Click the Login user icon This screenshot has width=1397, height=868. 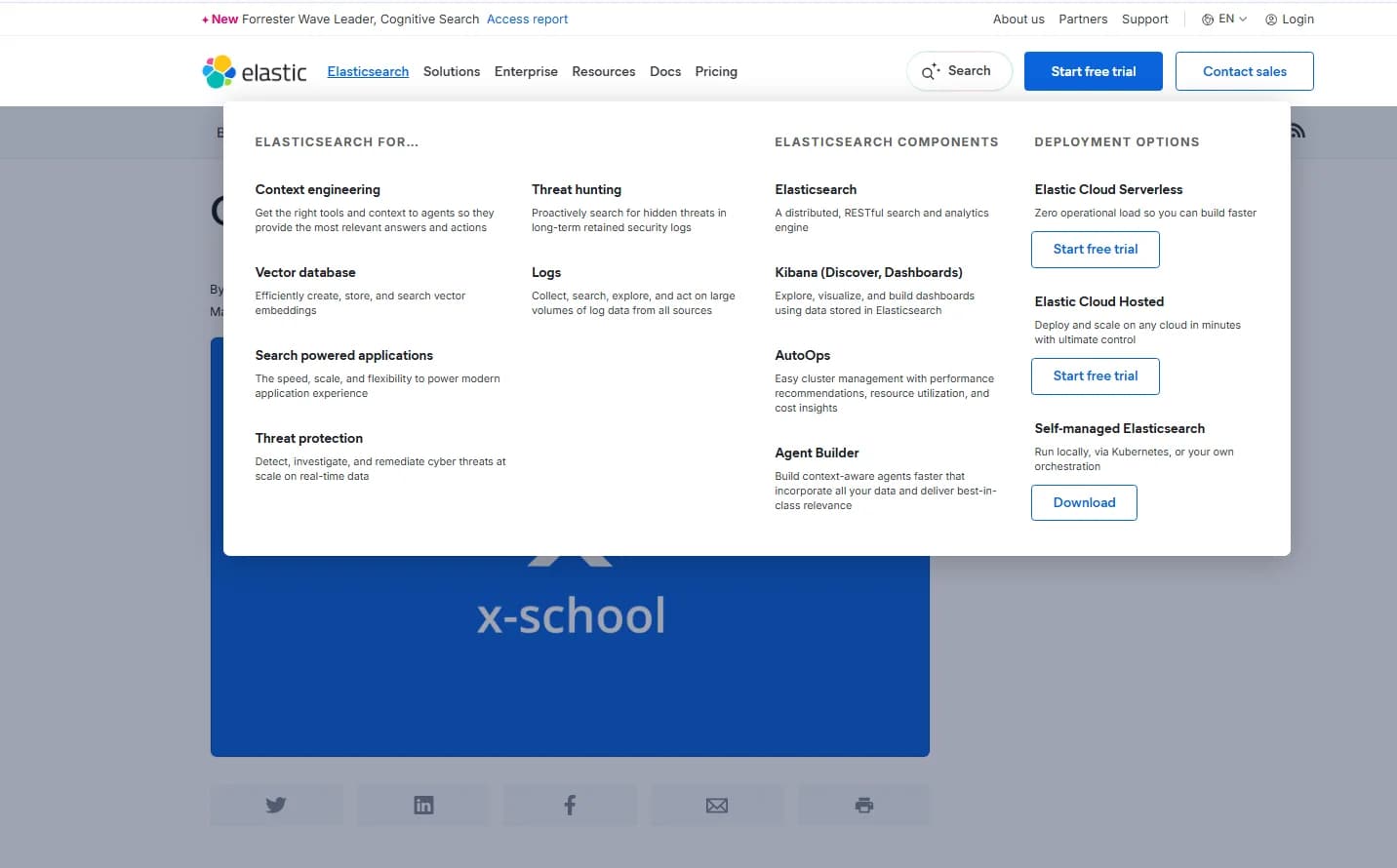(x=1271, y=20)
